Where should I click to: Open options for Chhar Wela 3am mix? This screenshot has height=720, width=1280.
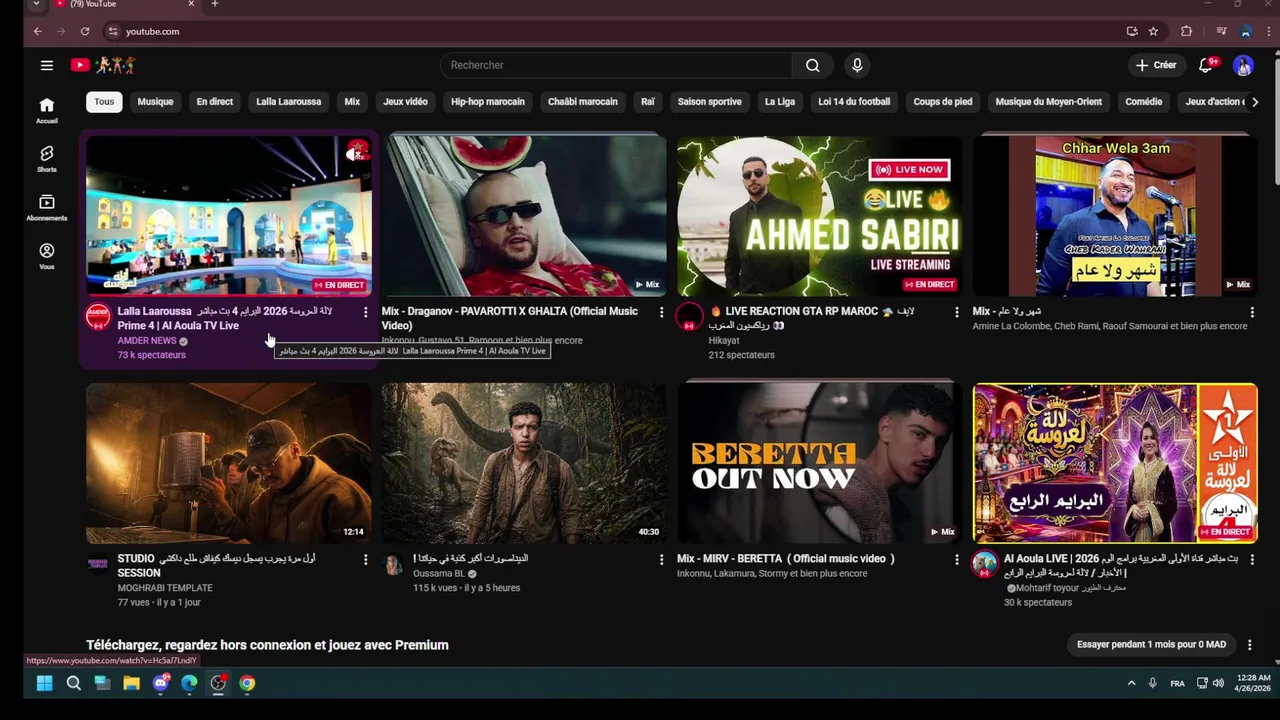click(x=1252, y=312)
